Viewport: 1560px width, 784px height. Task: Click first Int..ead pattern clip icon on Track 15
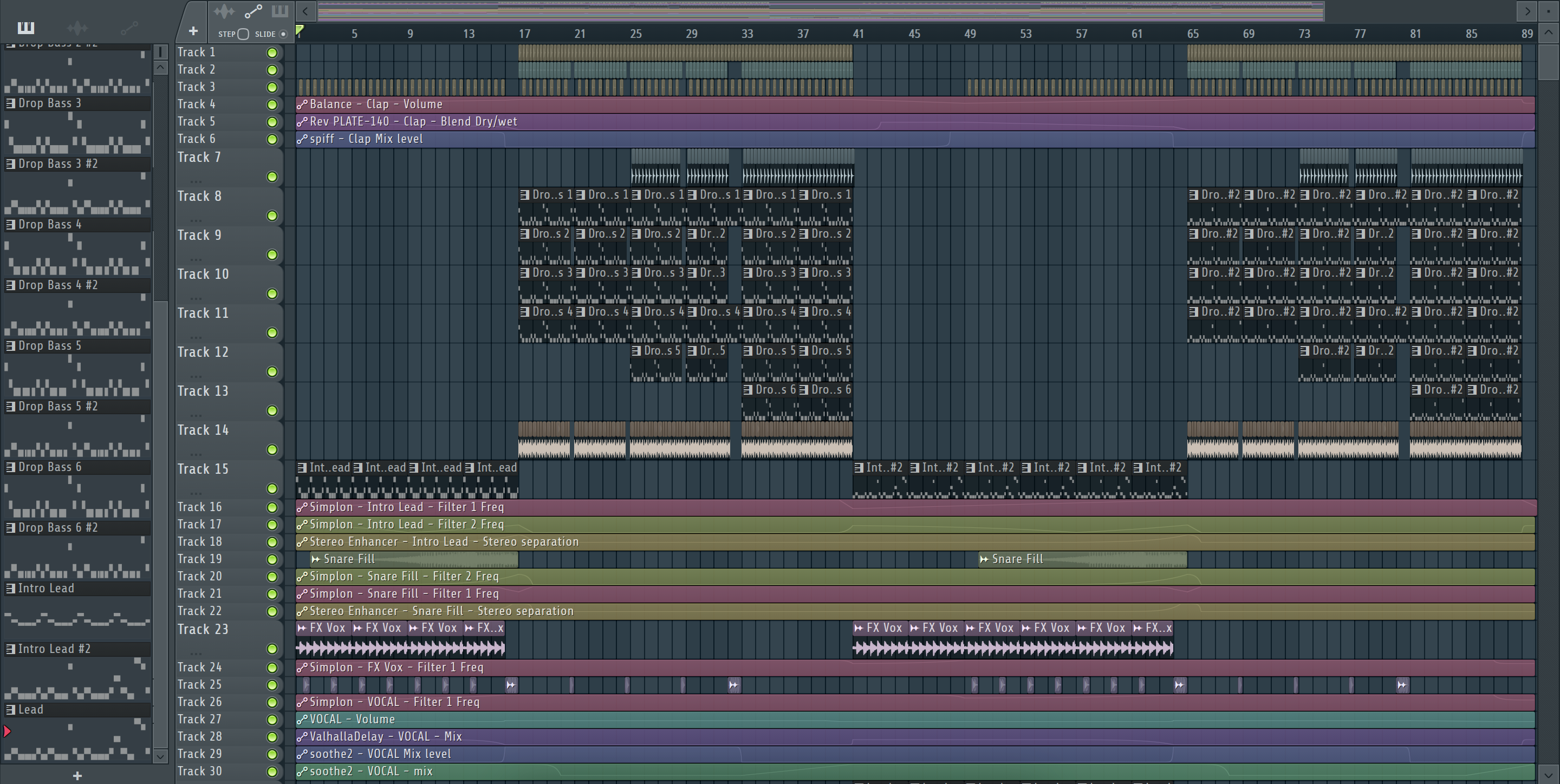[302, 468]
